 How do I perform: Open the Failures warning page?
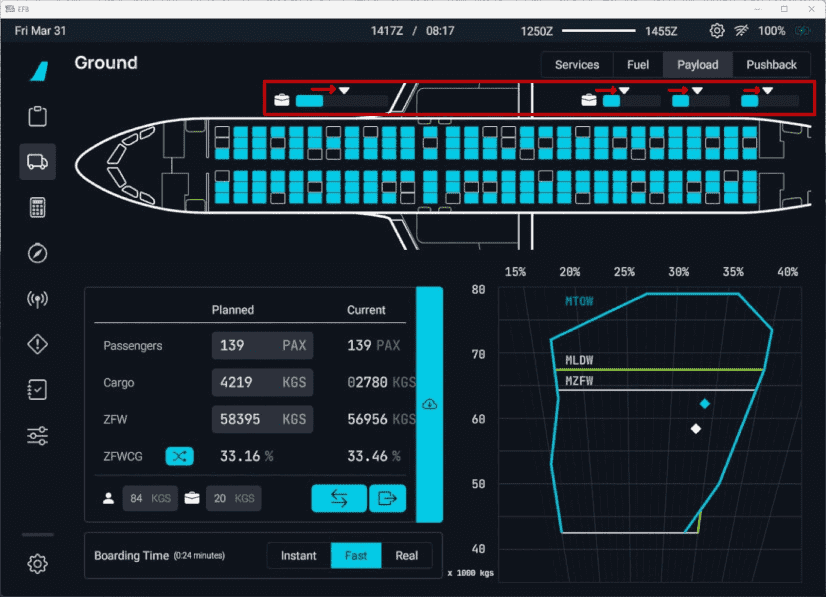[38, 344]
